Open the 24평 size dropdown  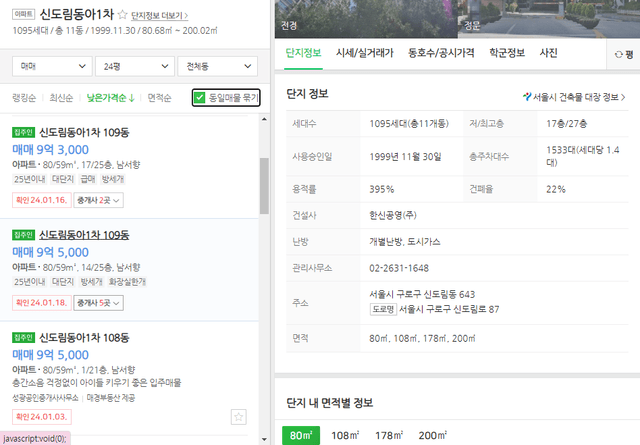[135, 66]
